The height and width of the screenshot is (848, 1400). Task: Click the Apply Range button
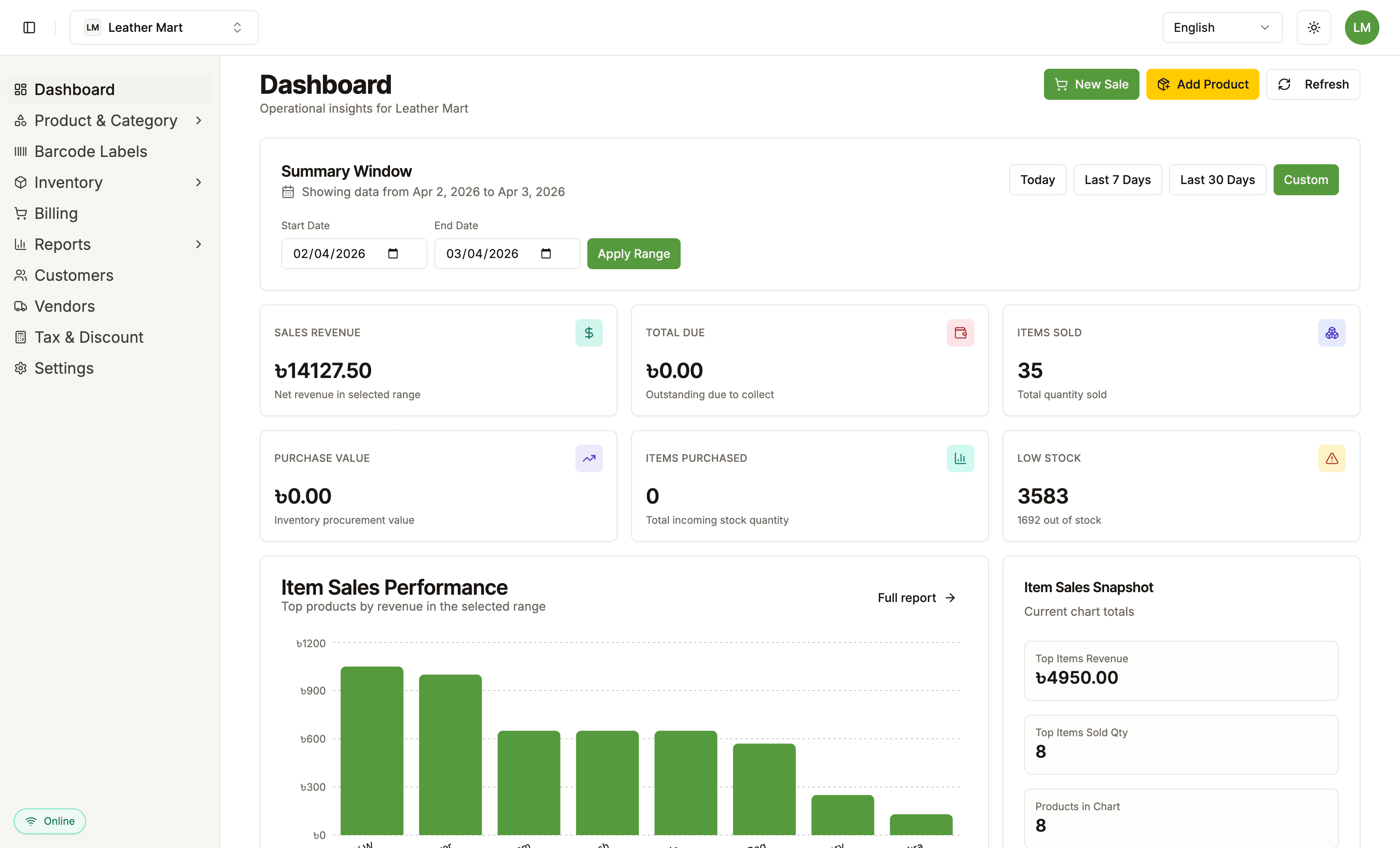tap(633, 253)
